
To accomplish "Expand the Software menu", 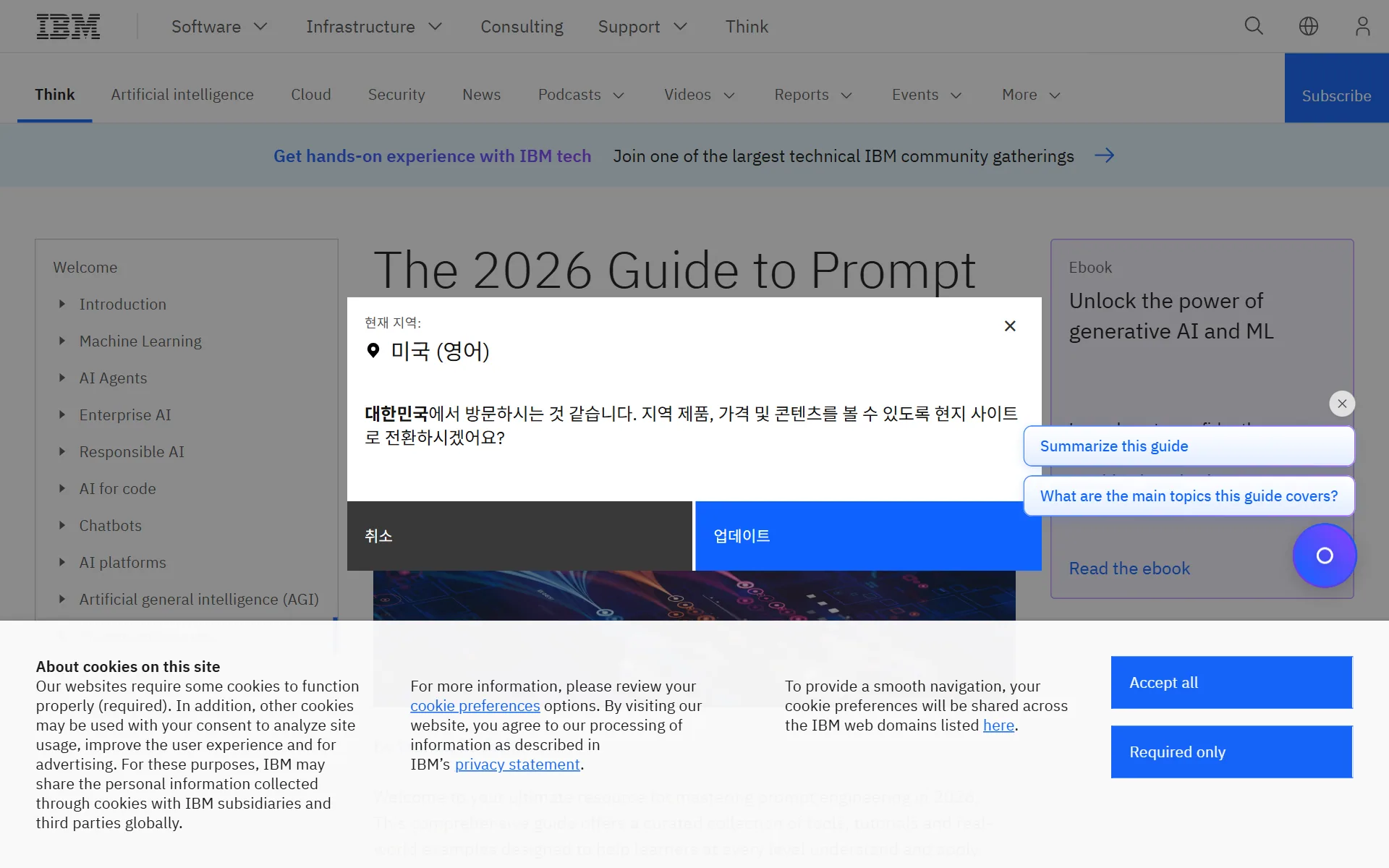I will (x=220, y=27).
